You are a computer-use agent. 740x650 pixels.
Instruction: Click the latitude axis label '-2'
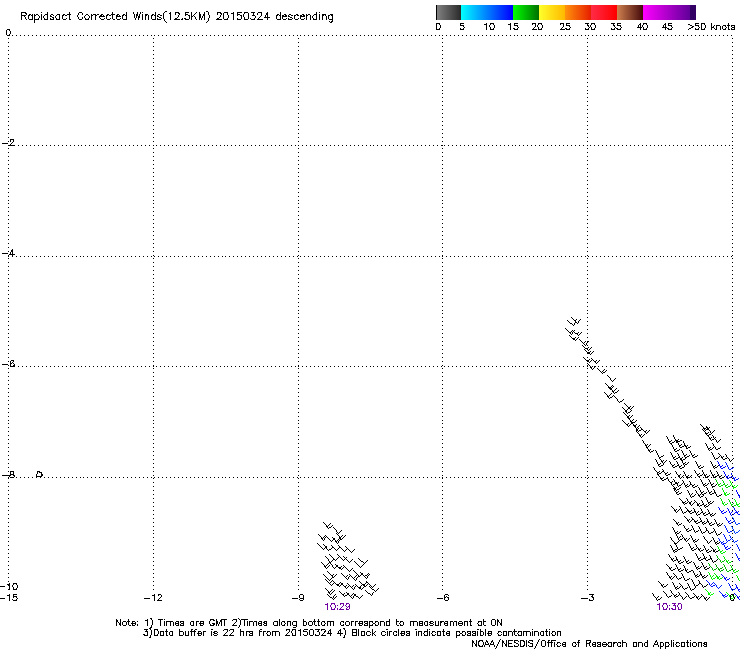(8, 143)
